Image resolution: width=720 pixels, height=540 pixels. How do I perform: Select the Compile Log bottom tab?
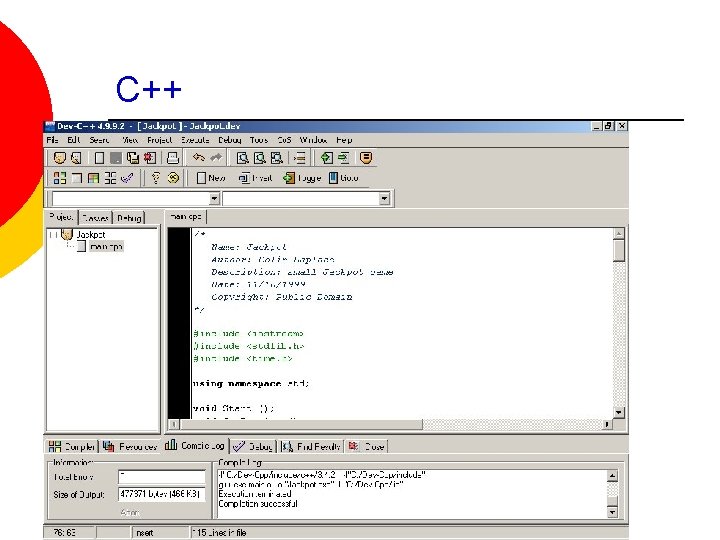coord(194,445)
